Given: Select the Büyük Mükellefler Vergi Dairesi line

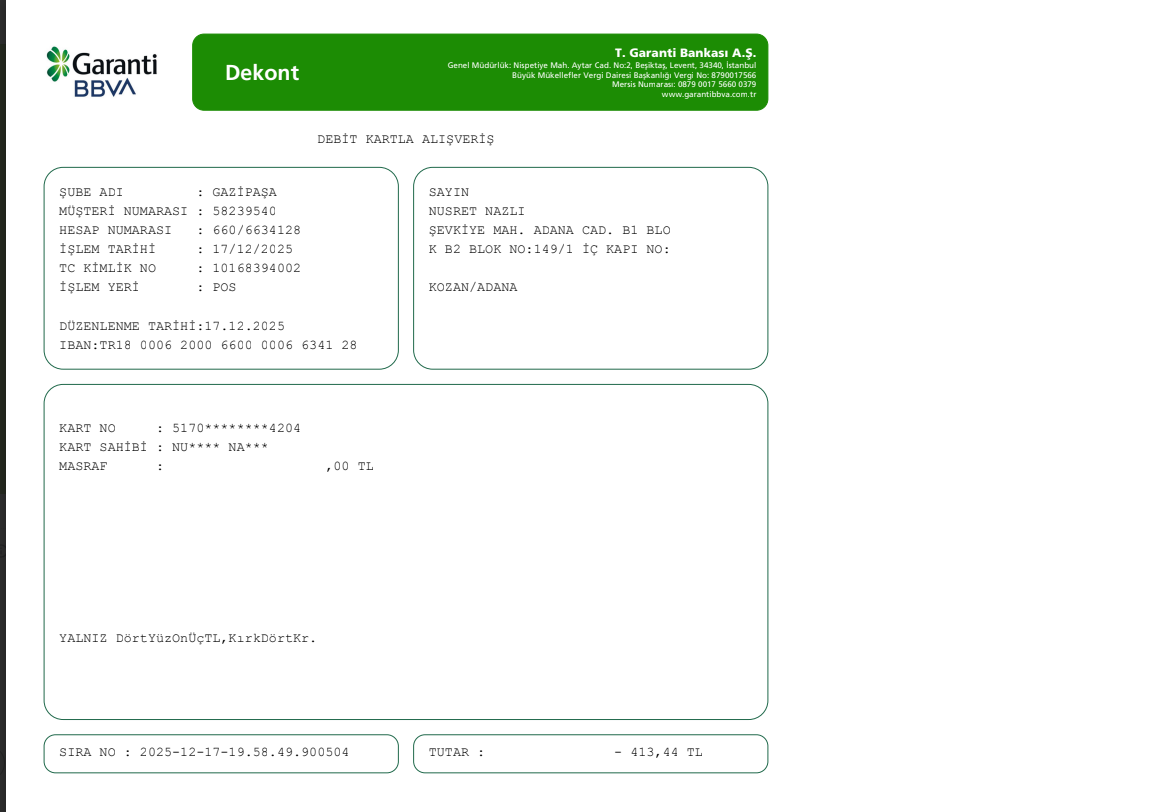Looking at the screenshot, I should coord(634,75).
